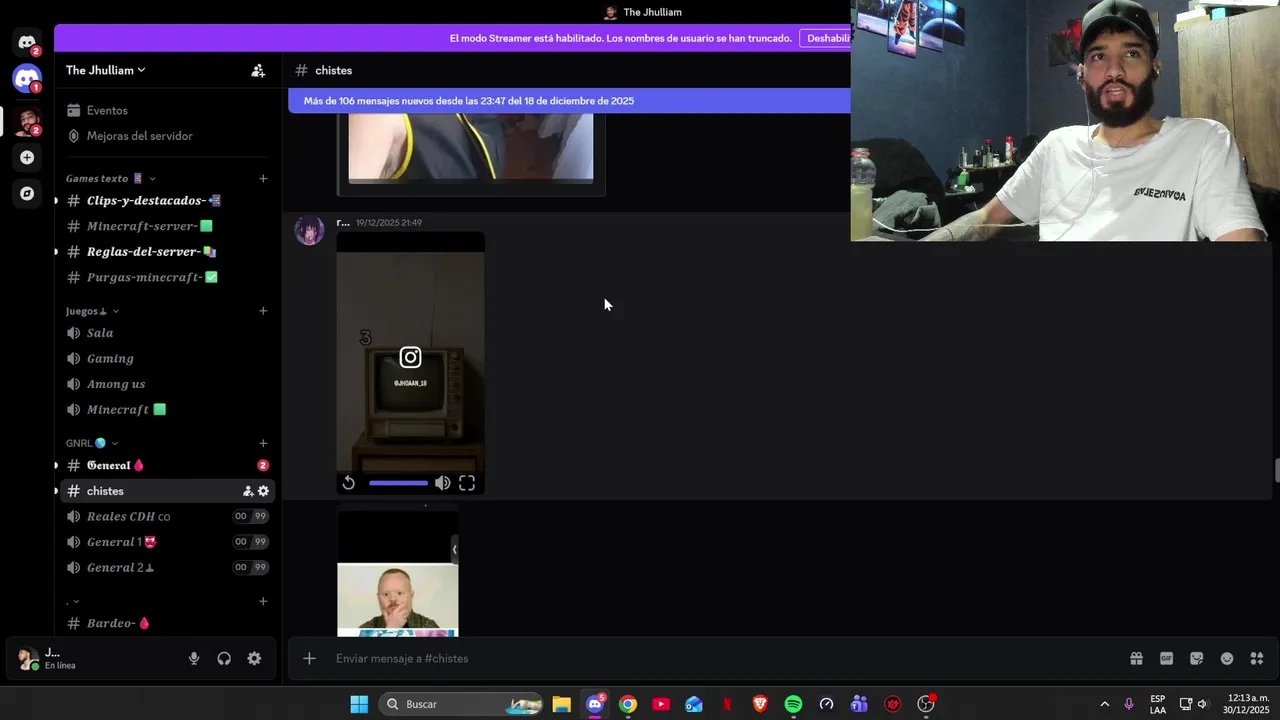This screenshot has width=1280, height=720.
Task: Create channel in Juegos category
Action: (263, 311)
